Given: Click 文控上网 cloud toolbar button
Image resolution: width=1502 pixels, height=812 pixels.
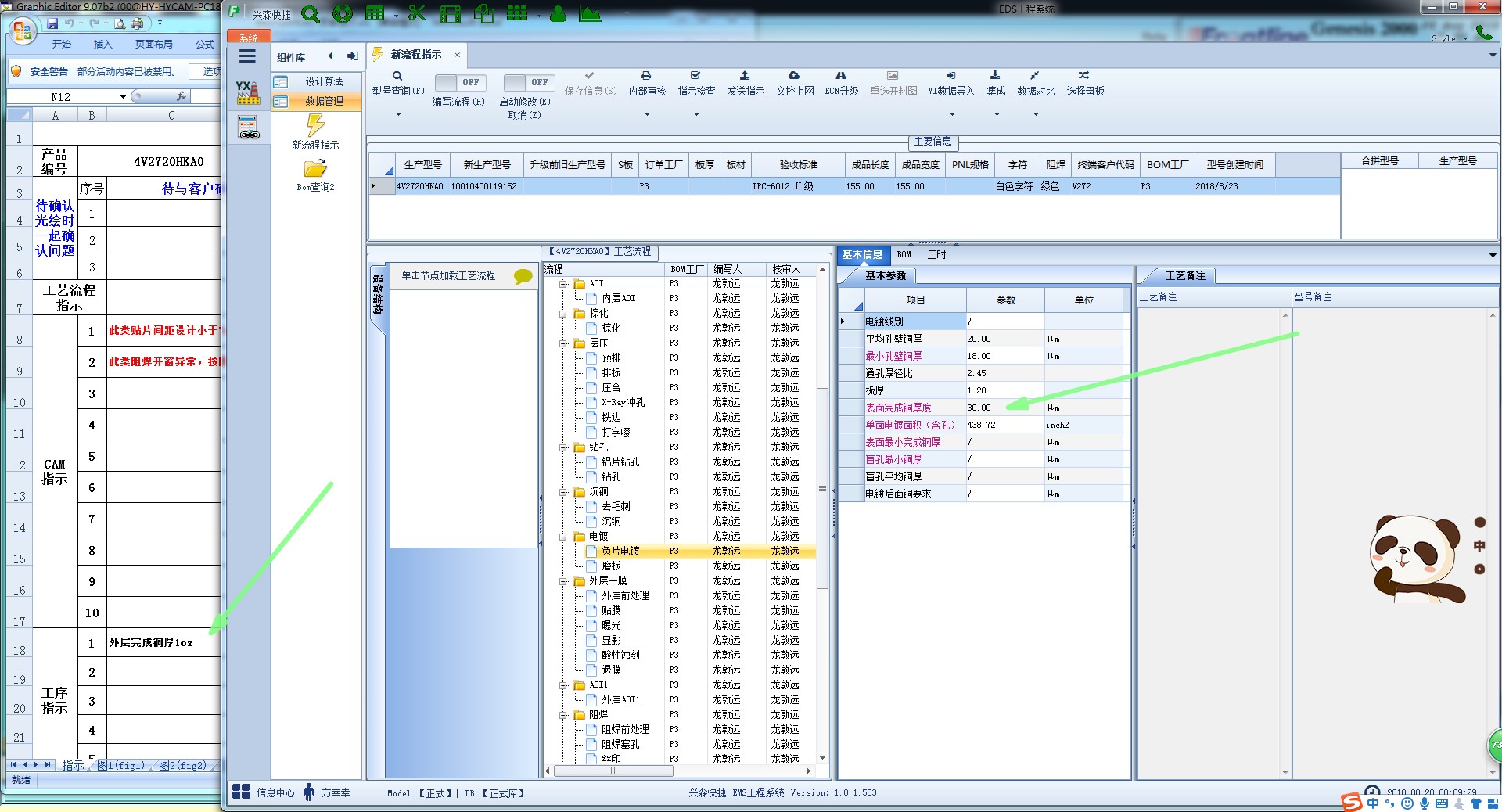Looking at the screenshot, I should click(795, 84).
